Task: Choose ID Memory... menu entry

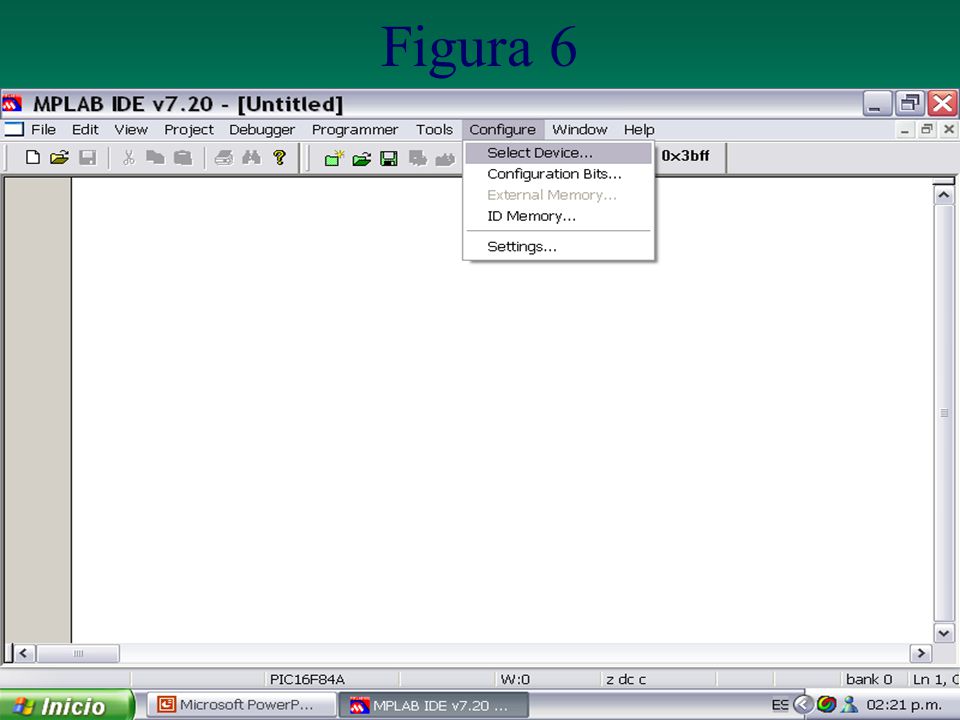Action: click(x=558, y=216)
